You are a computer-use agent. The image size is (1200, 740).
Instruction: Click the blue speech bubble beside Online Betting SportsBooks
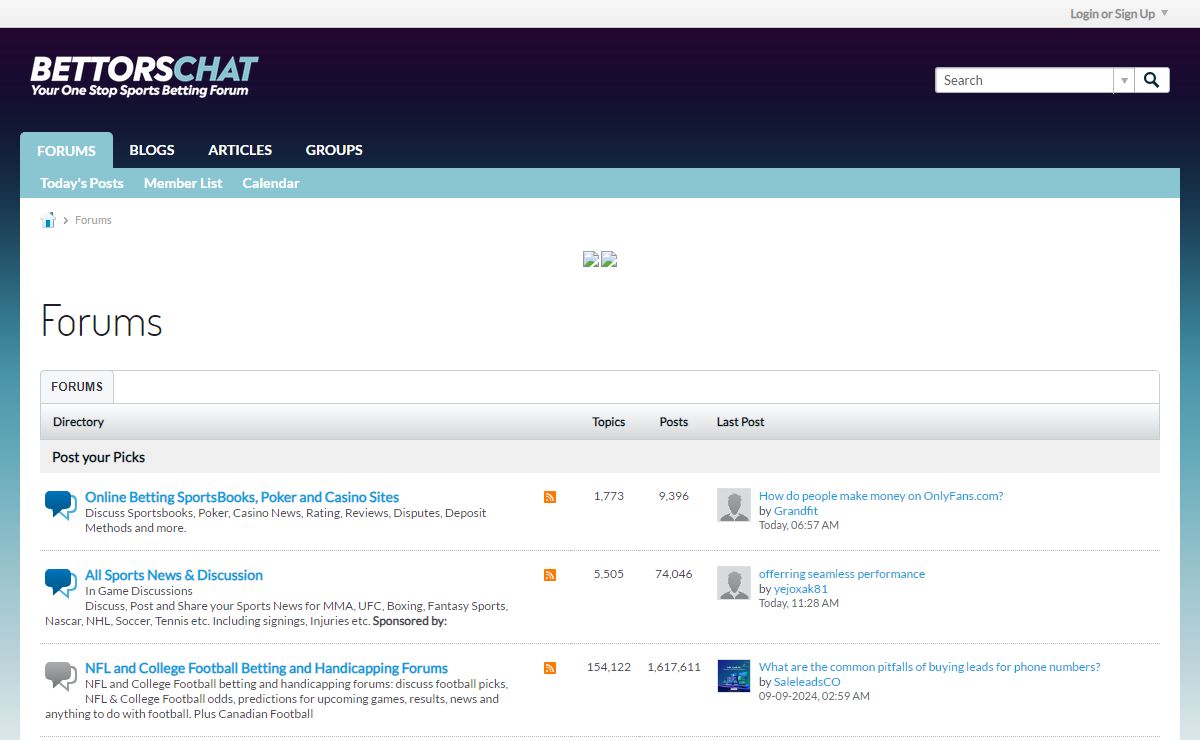point(60,504)
